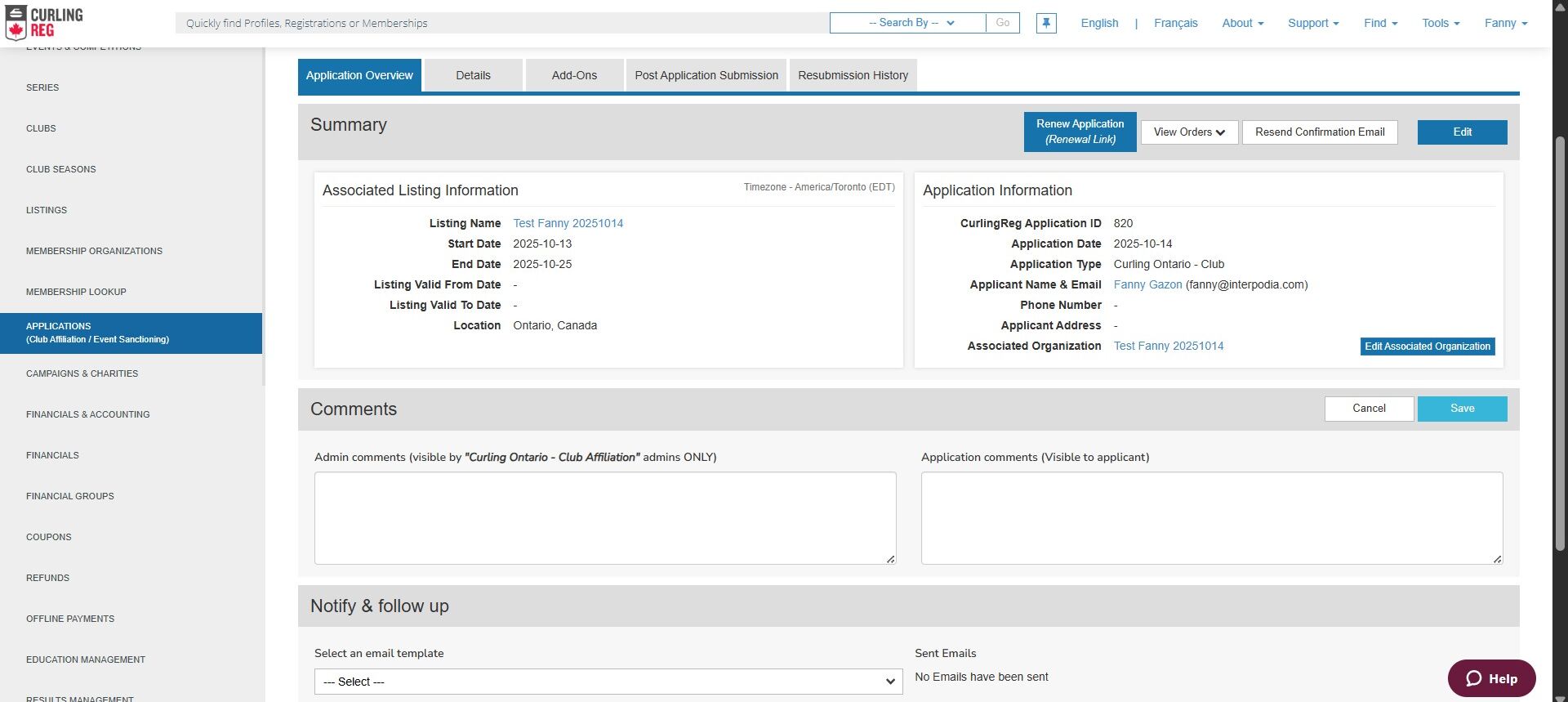Viewport: 1568px width, 702px height.
Task: Open the email template Select dropdown
Action: click(608, 682)
